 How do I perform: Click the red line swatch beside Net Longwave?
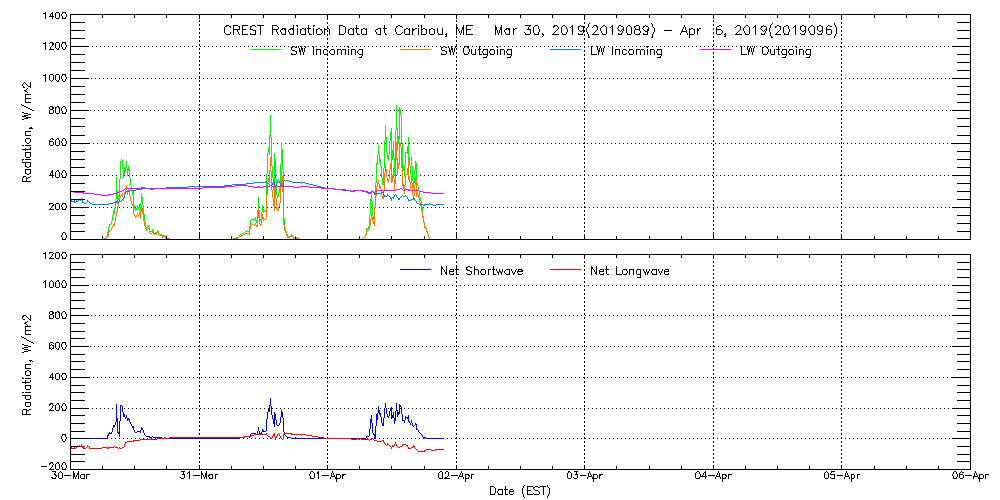(564, 270)
